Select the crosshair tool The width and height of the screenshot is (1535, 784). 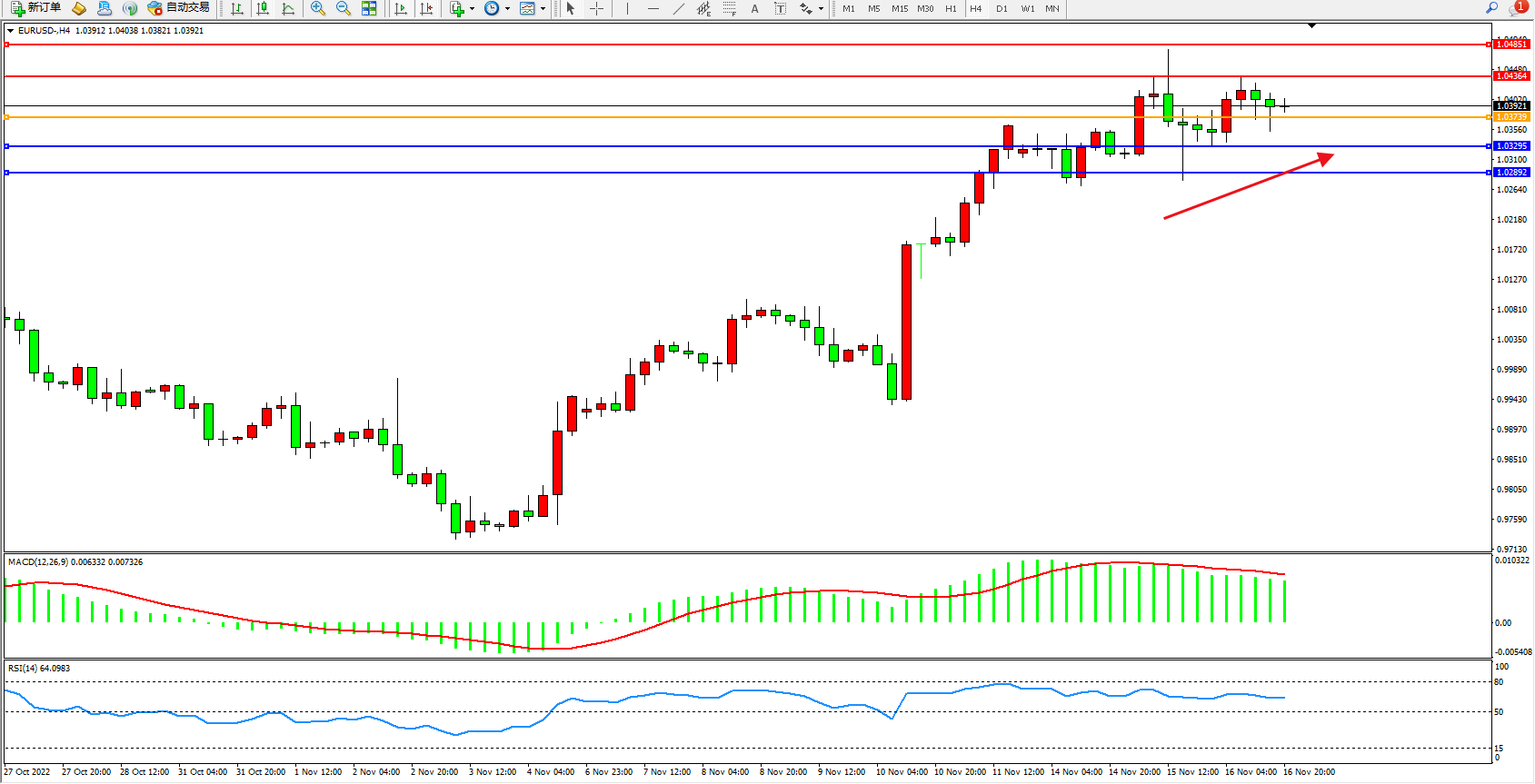(596, 8)
